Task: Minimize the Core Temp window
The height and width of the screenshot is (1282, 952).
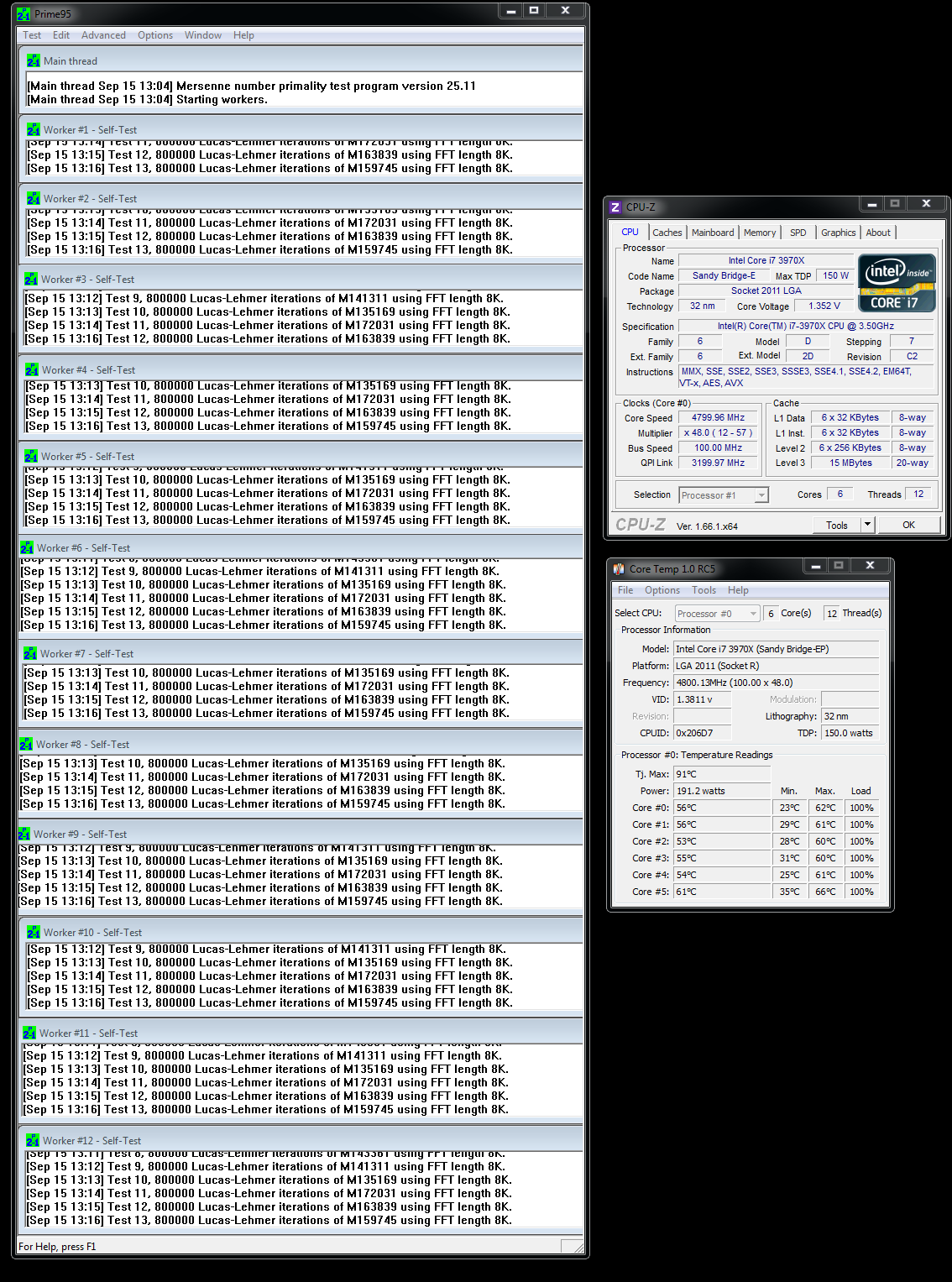Action: (815, 567)
